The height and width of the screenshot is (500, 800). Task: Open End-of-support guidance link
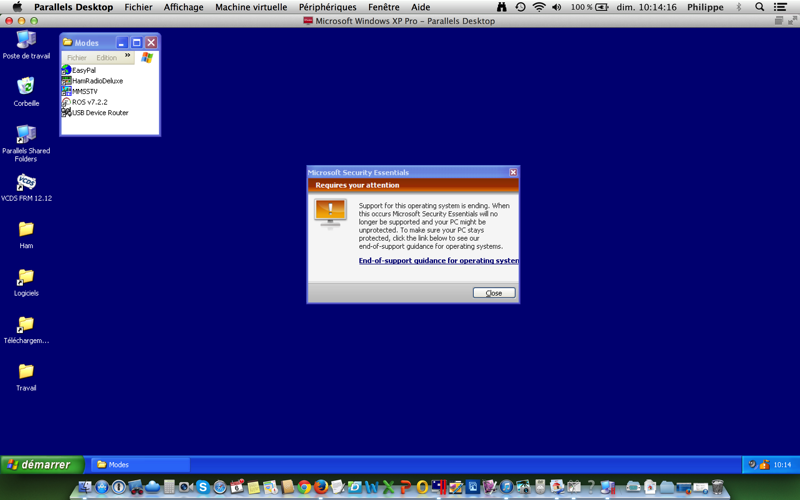pyautogui.click(x=438, y=260)
